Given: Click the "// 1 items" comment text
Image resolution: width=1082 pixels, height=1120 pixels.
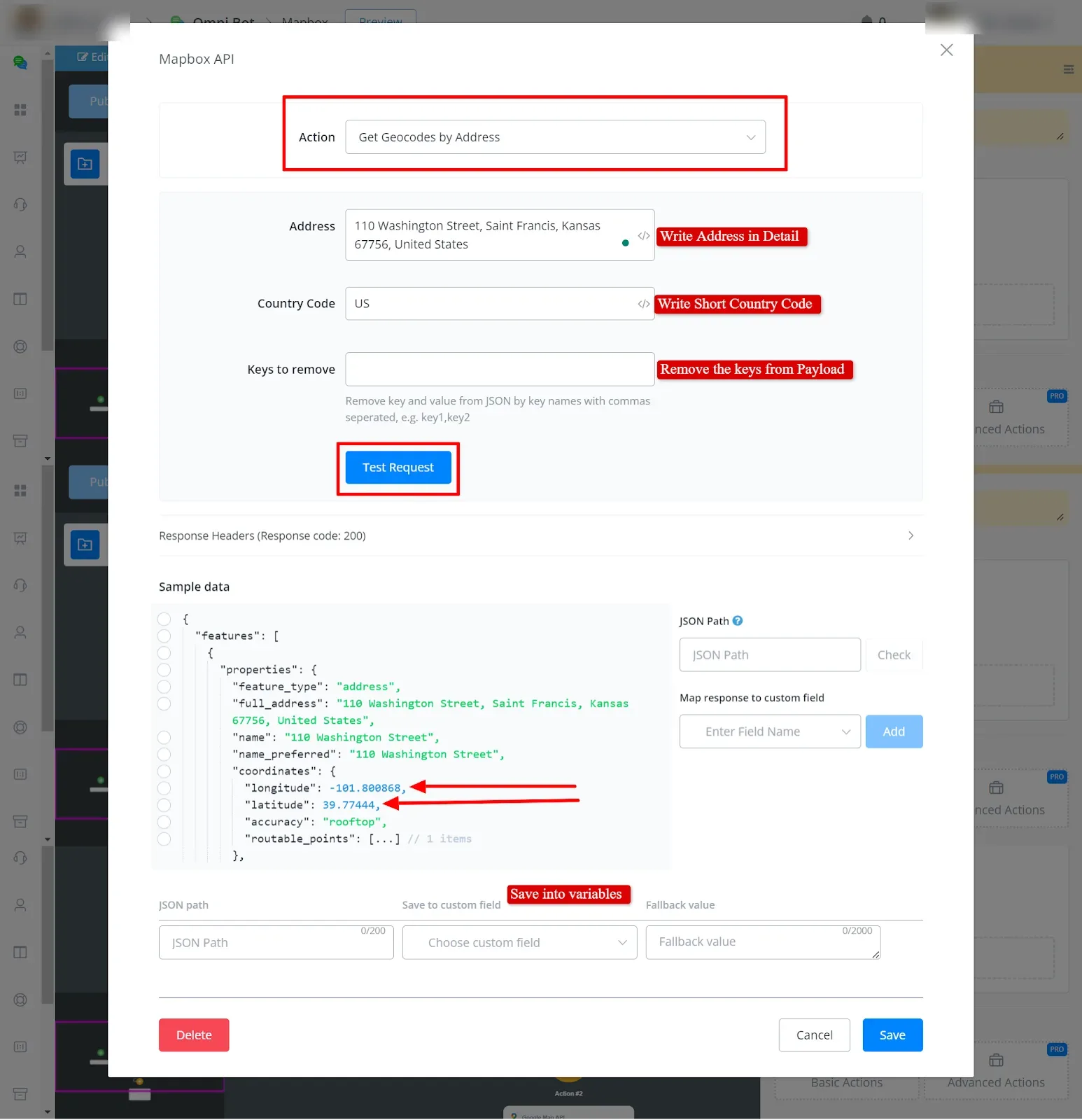Looking at the screenshot, I should click(440, 839).
